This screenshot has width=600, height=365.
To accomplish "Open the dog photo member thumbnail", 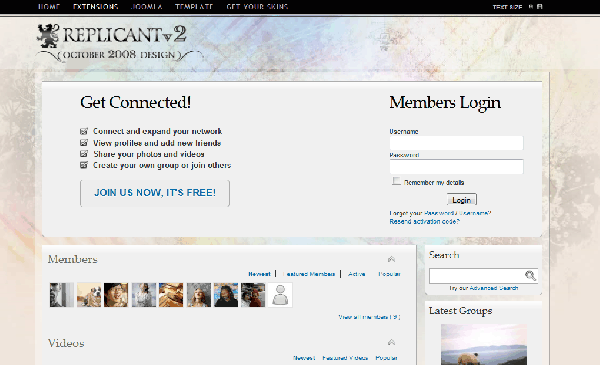I will point(89,295).
